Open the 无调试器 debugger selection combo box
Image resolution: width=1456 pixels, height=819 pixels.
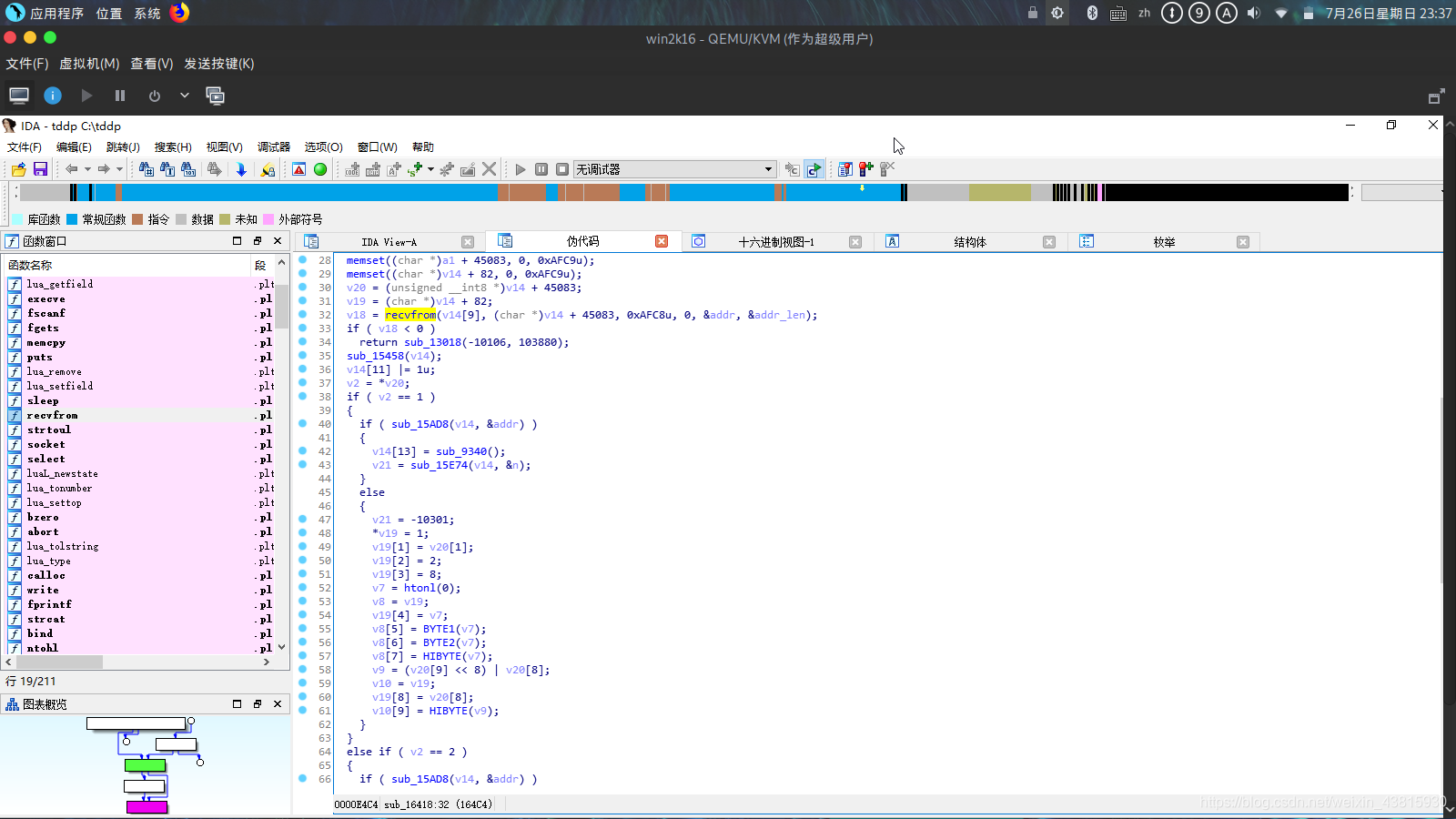click(673, 169)
